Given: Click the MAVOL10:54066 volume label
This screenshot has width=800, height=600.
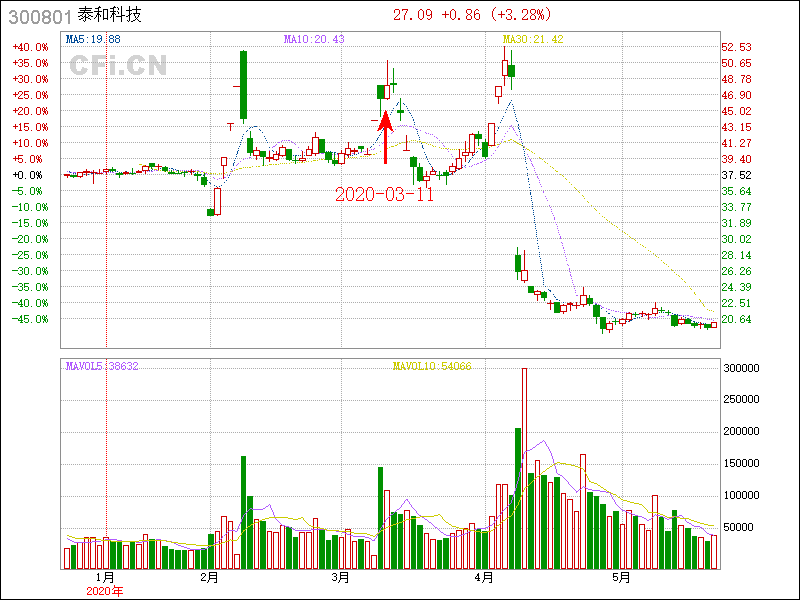Looking at the screenshot, I should (432, 366).
